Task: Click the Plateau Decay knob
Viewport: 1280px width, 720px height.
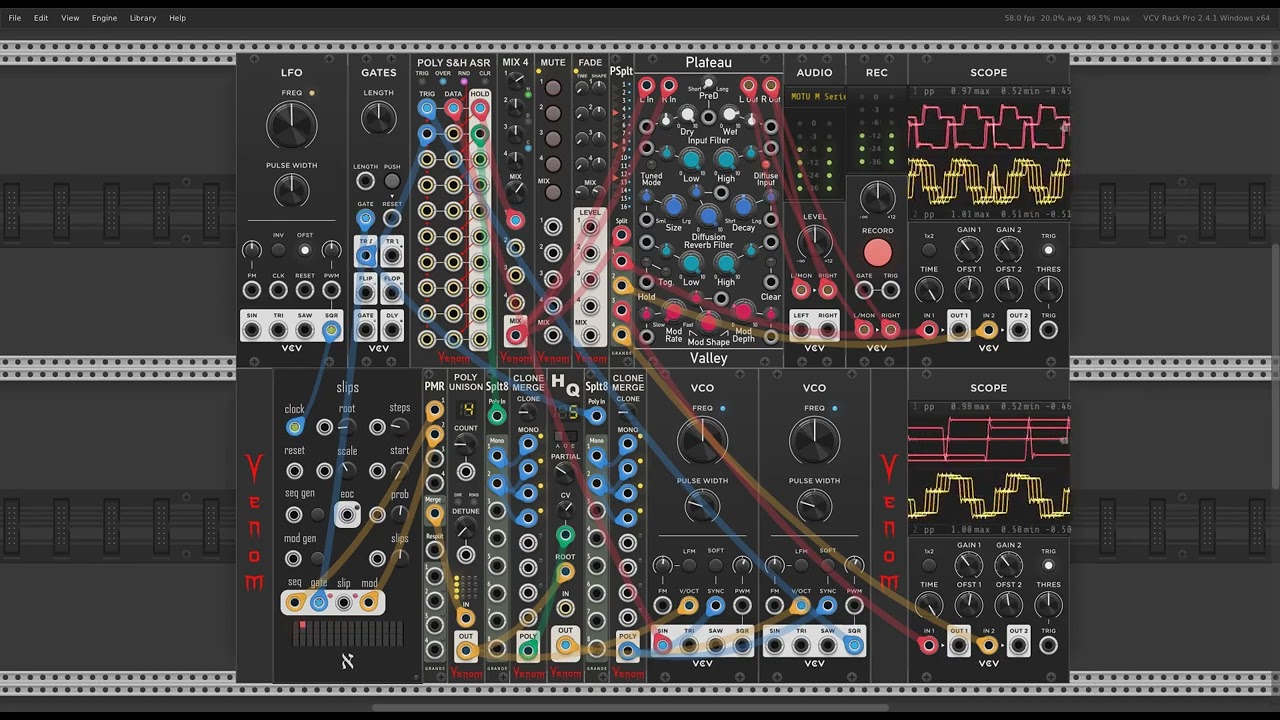Action: [743, 207]
